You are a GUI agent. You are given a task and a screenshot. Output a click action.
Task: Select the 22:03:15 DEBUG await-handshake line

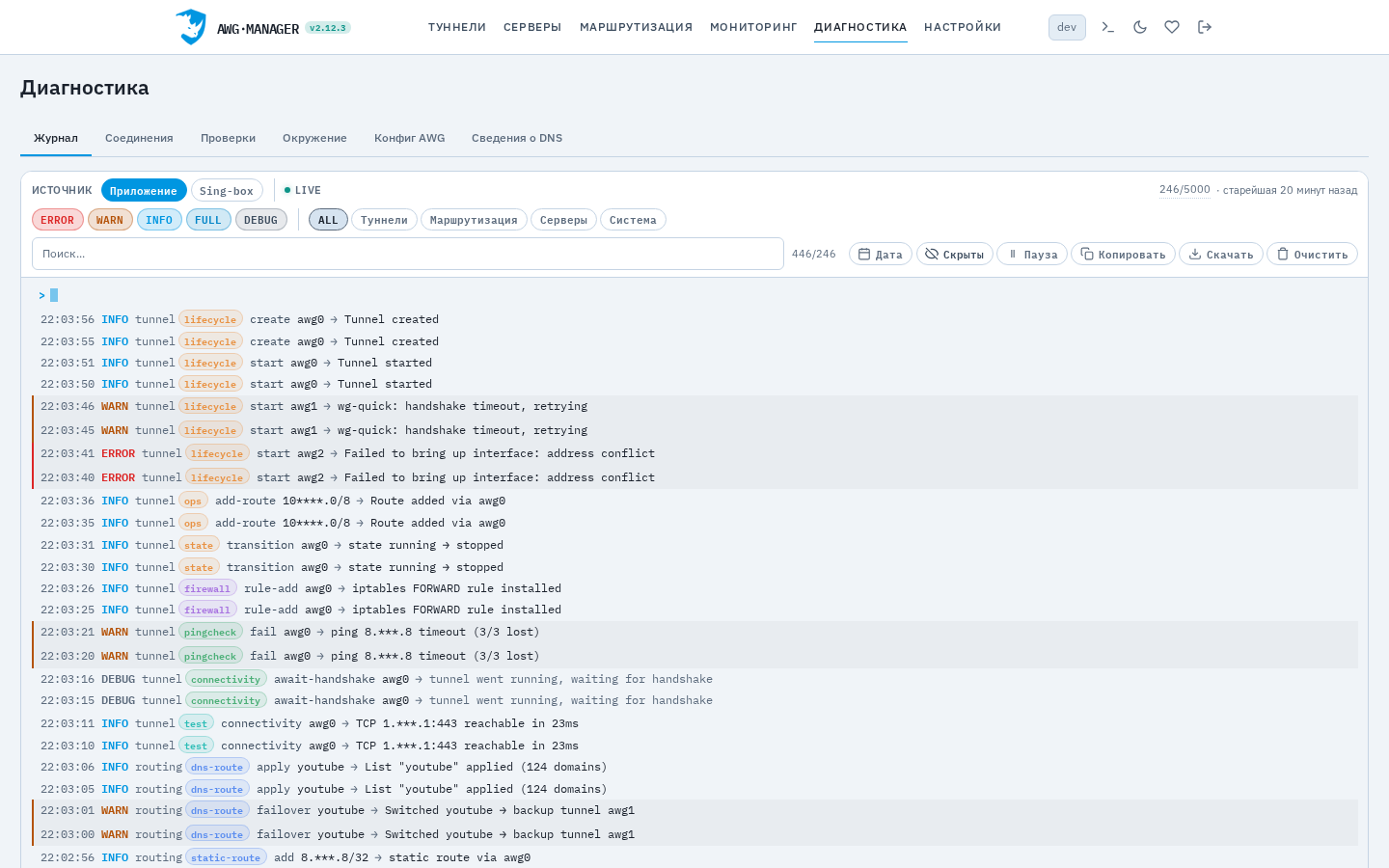coord(695,700)
